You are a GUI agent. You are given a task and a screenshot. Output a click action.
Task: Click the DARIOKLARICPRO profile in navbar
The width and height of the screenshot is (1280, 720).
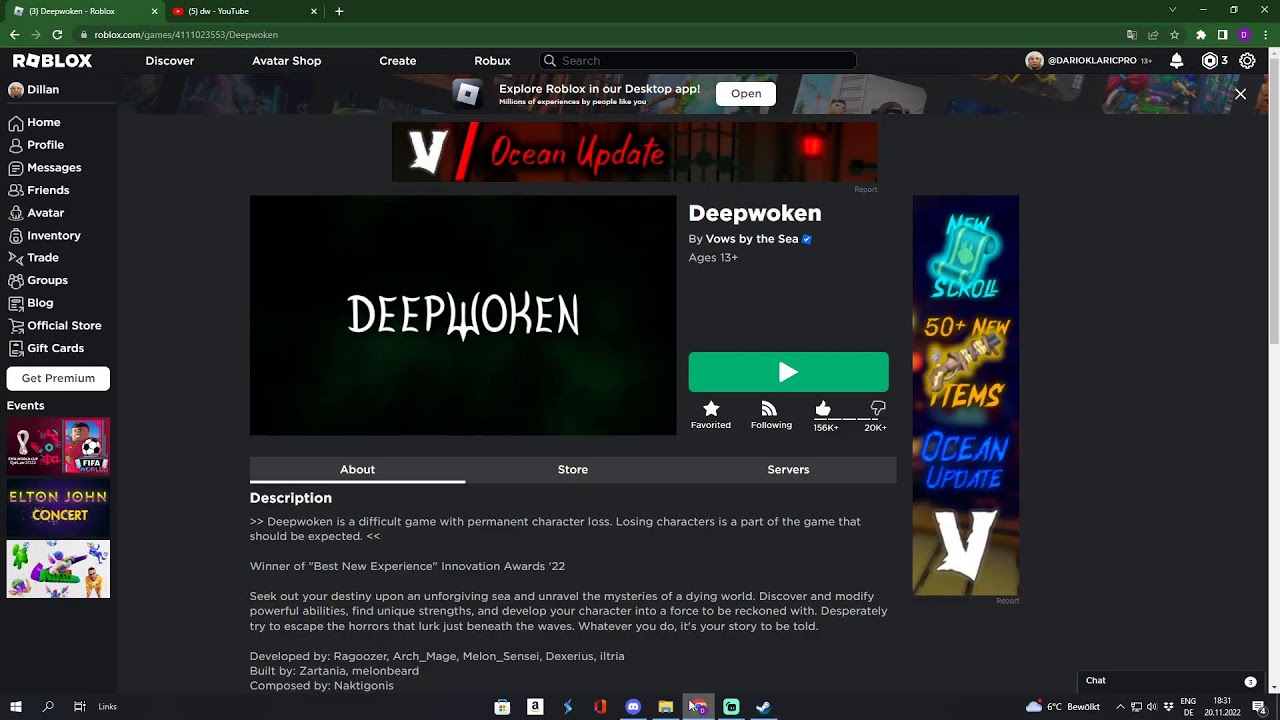(x=1088, y=61)
